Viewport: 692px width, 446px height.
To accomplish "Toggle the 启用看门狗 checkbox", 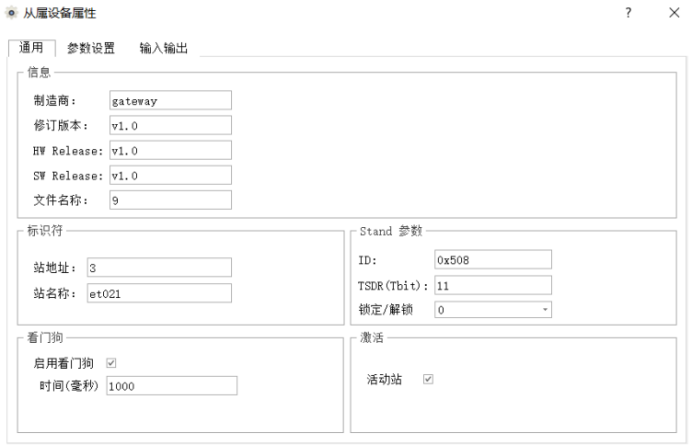I will [x=111, y=363].
